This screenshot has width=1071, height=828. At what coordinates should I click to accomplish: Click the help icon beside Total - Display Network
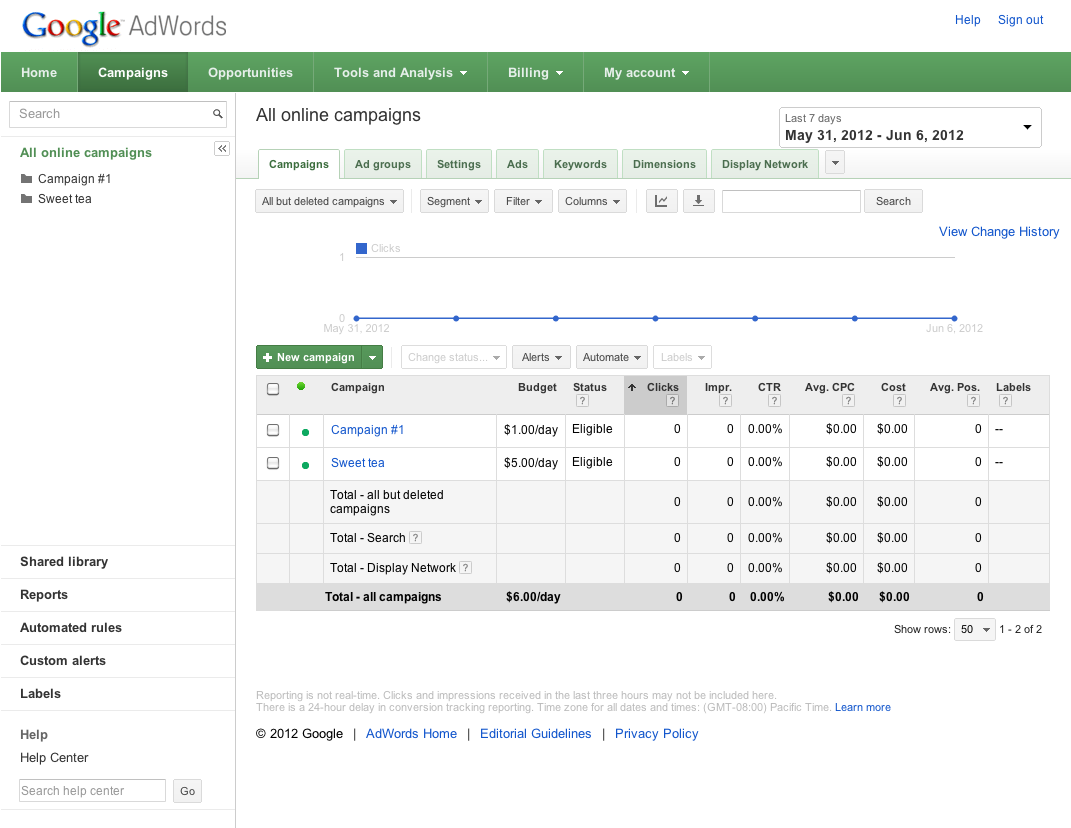(465, 568)
